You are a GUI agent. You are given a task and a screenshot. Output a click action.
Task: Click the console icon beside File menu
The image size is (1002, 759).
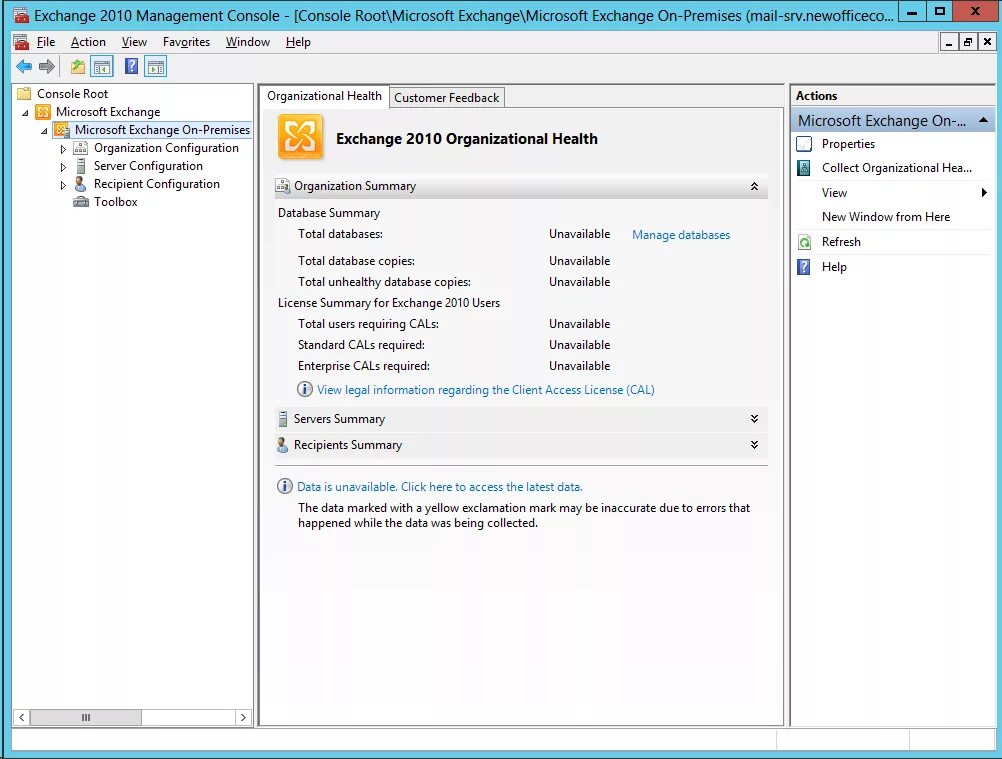(x=21, y=42)
